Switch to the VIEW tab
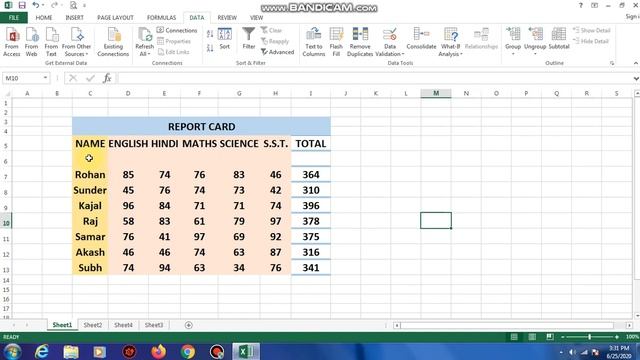The width and height of the screenshot is (640, 360). [256, 18]
